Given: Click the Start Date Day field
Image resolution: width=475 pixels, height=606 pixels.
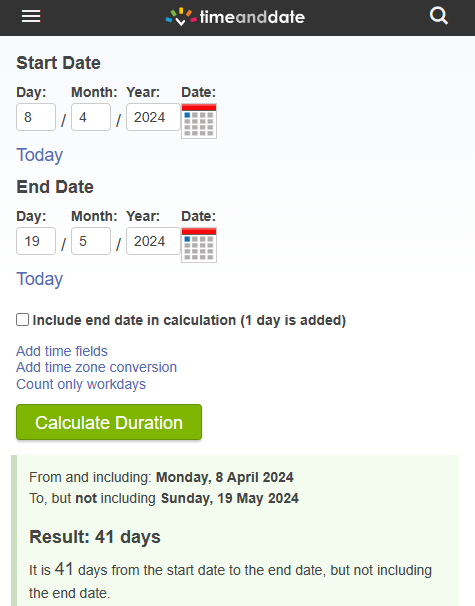Looking at the screenshot, I should 36,117.
